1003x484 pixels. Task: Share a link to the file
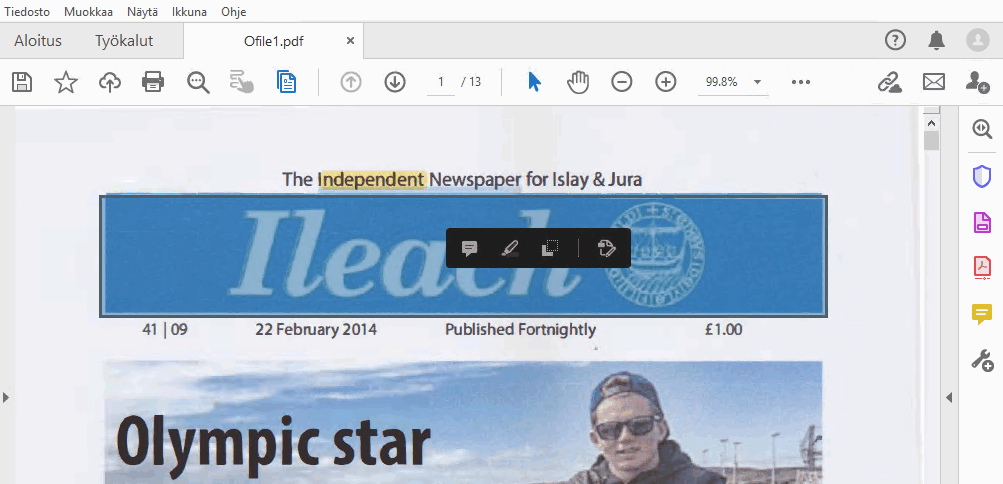pos(889,82)
